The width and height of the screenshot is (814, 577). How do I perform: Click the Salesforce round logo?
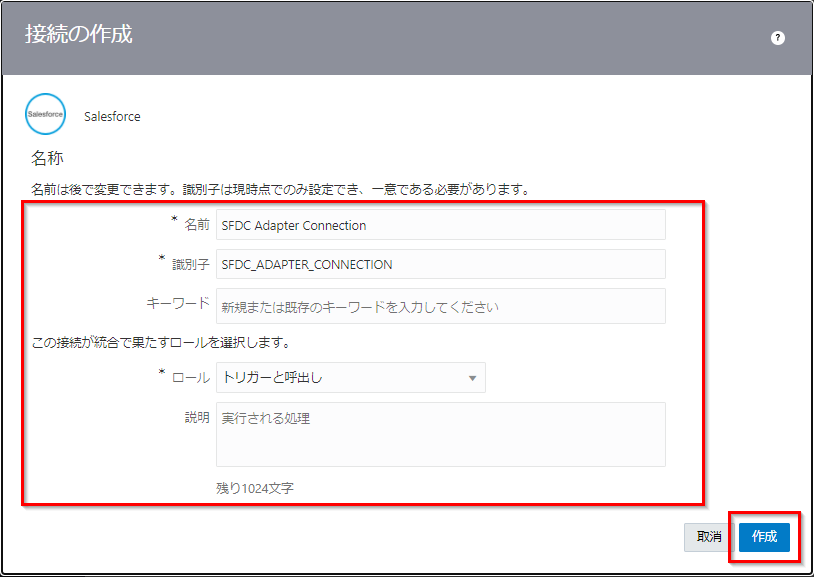pyautogui.click(x=45, y=115)
